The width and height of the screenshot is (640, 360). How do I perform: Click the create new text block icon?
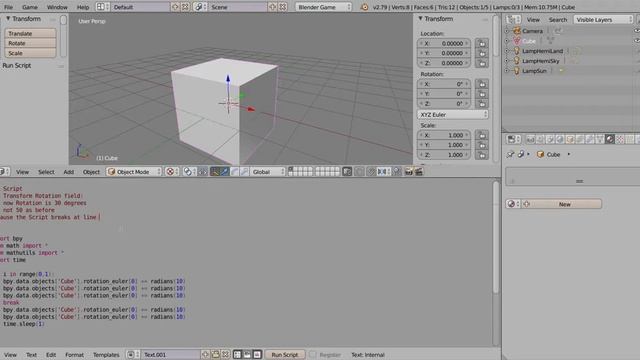pyautogui.click(x=206, y=355)
